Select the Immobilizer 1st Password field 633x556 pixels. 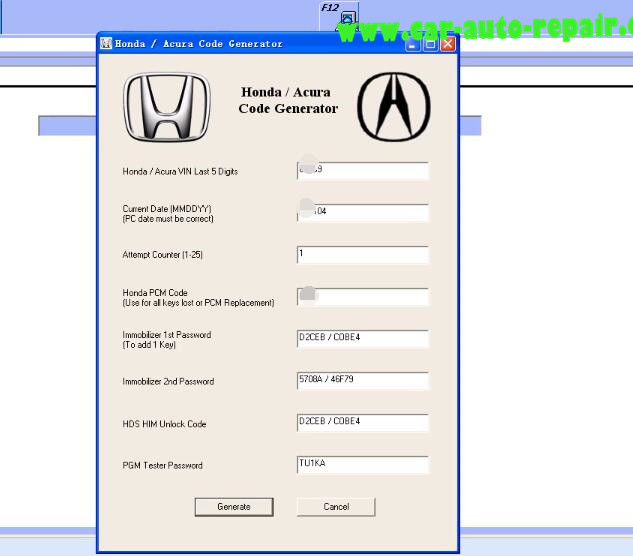coord(363,339)
